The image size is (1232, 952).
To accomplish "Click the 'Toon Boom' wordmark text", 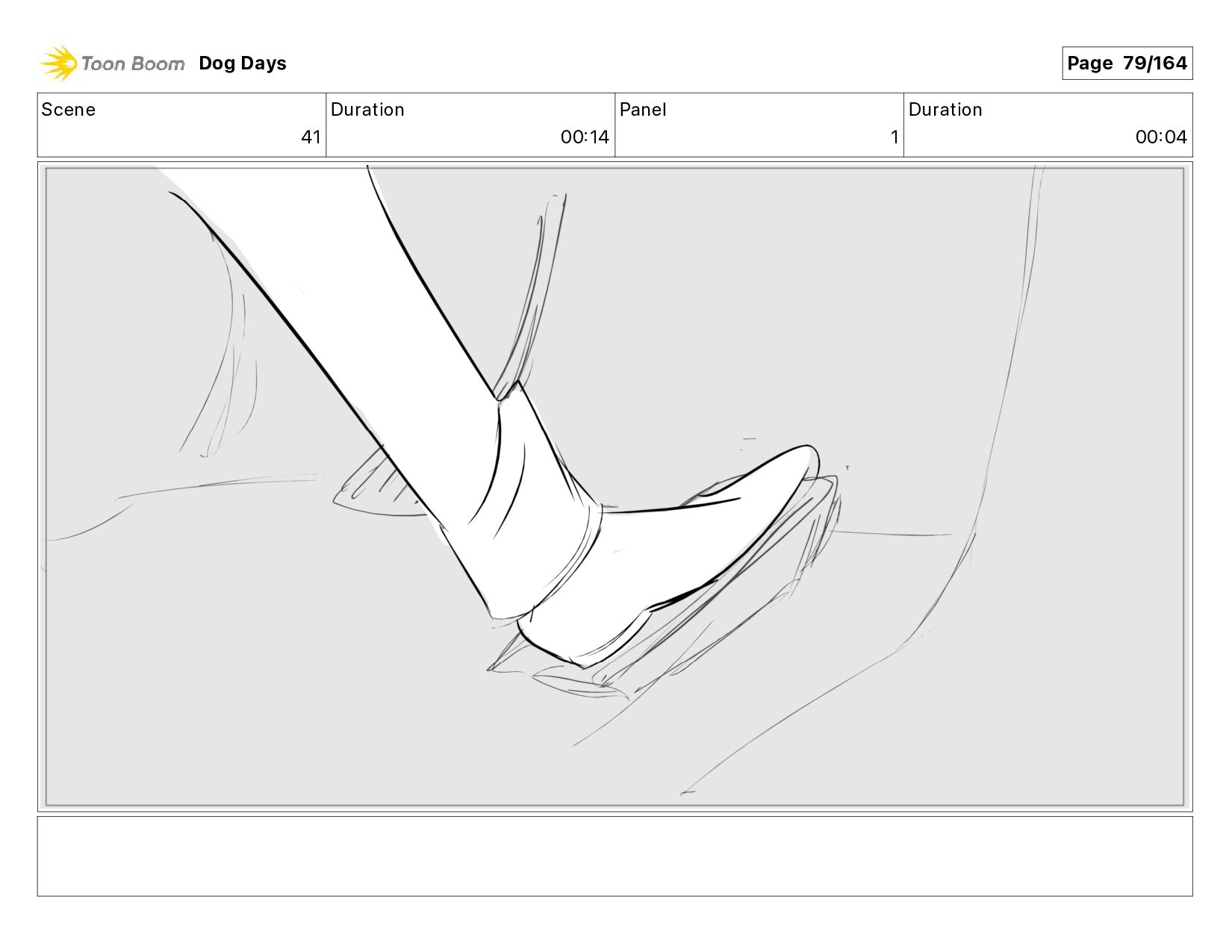I will (133, 64).
